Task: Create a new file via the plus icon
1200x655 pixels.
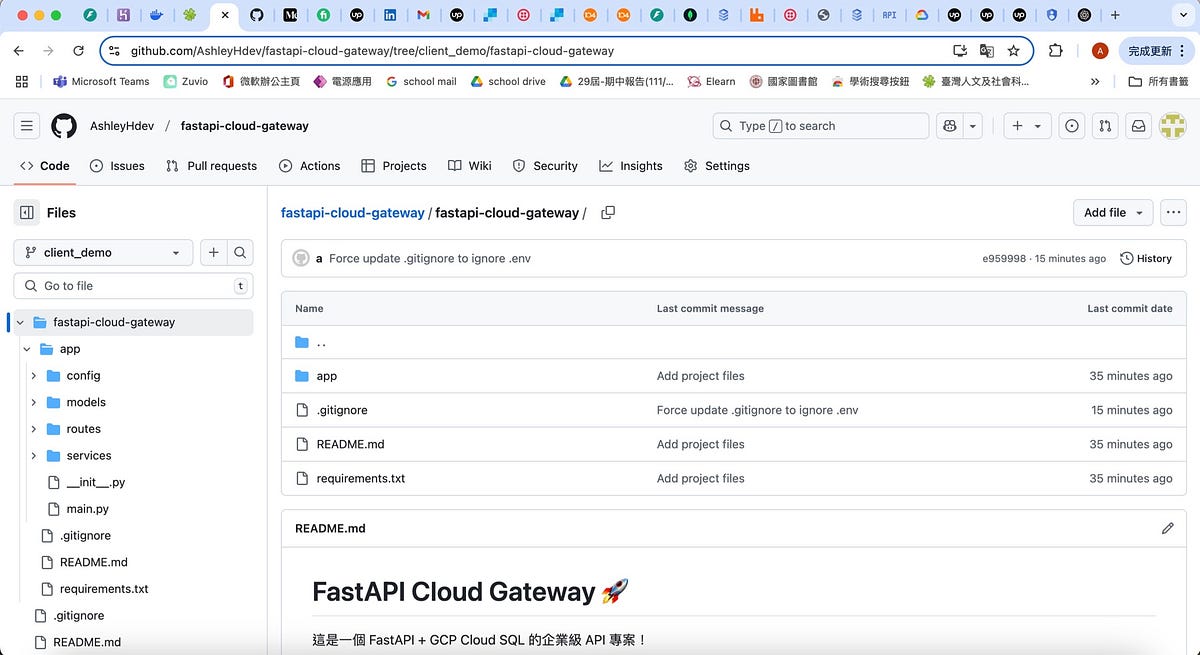Action: click(213, 253)
